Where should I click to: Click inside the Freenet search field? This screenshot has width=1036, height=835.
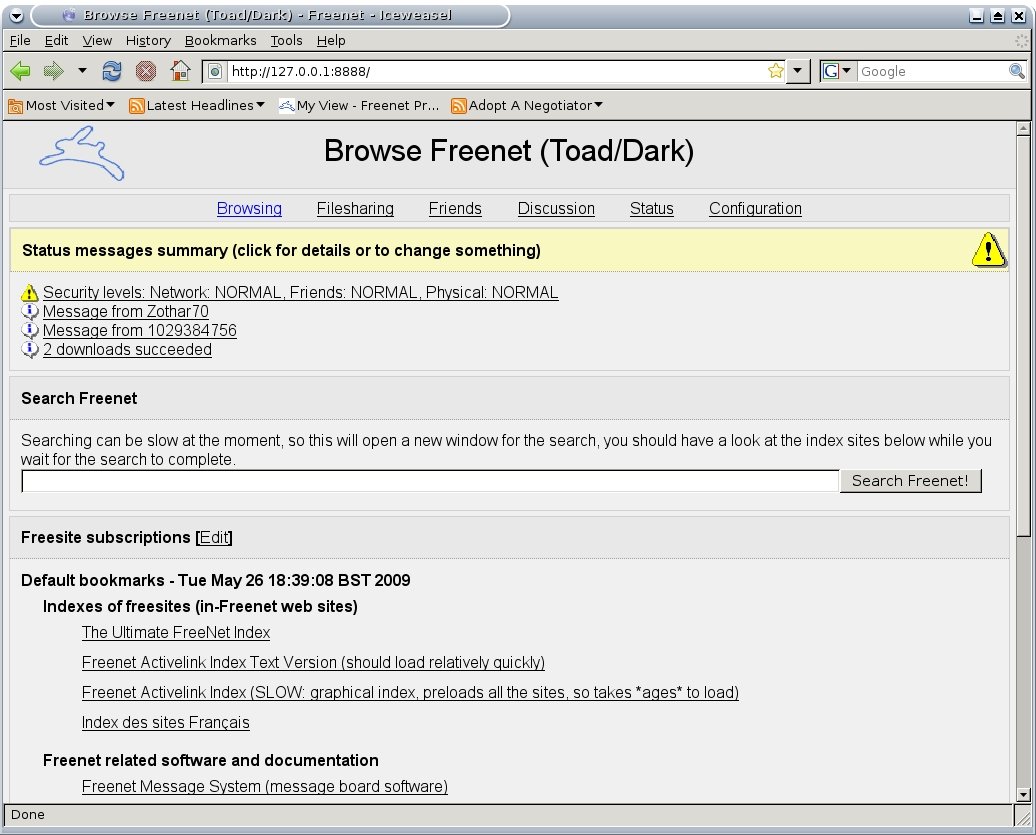[430, 481]
